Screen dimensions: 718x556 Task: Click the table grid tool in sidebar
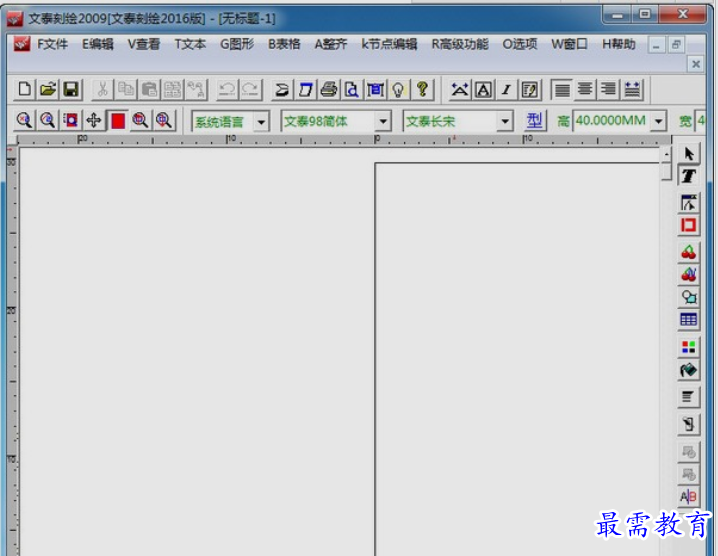(x=688, y=319)
